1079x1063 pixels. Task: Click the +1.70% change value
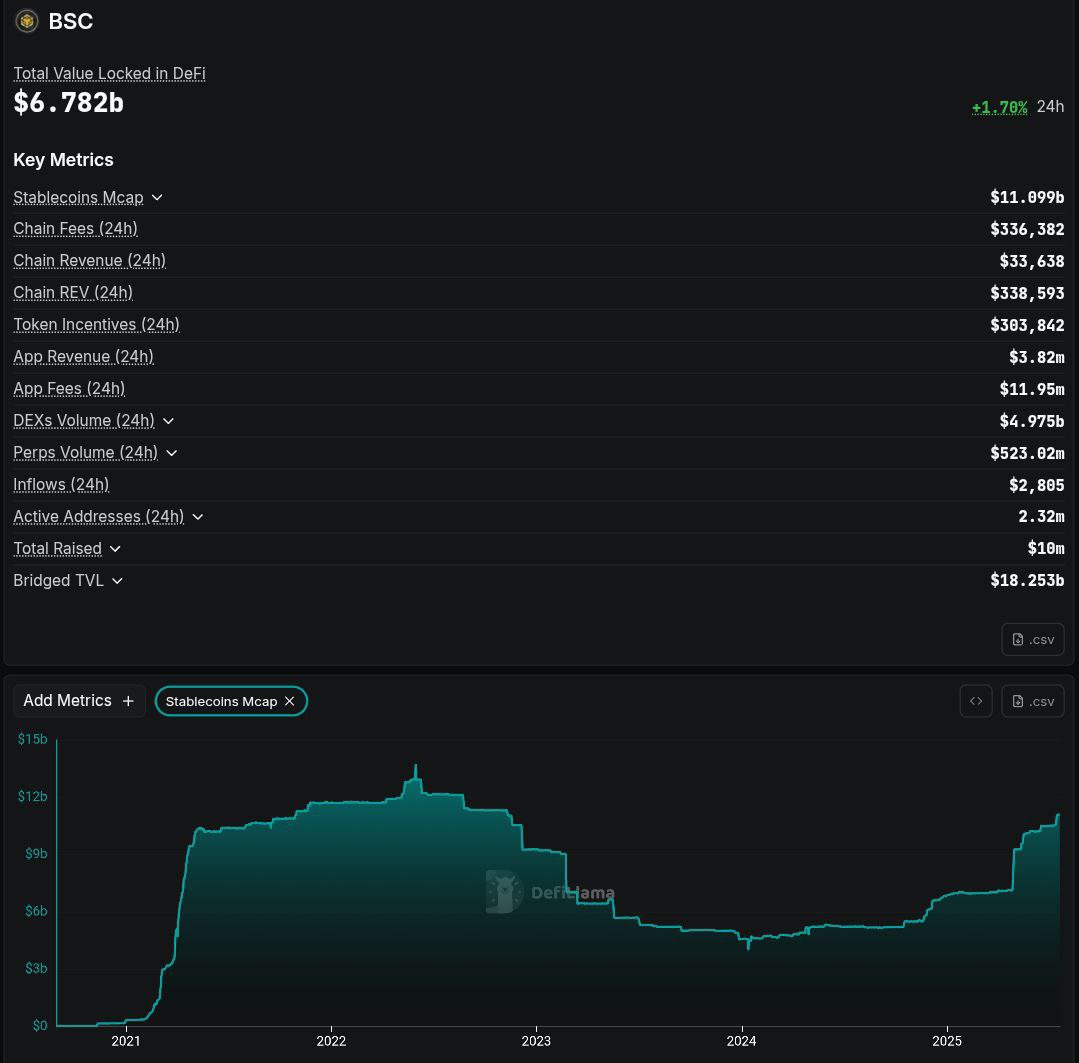click(x=999, y=107)
